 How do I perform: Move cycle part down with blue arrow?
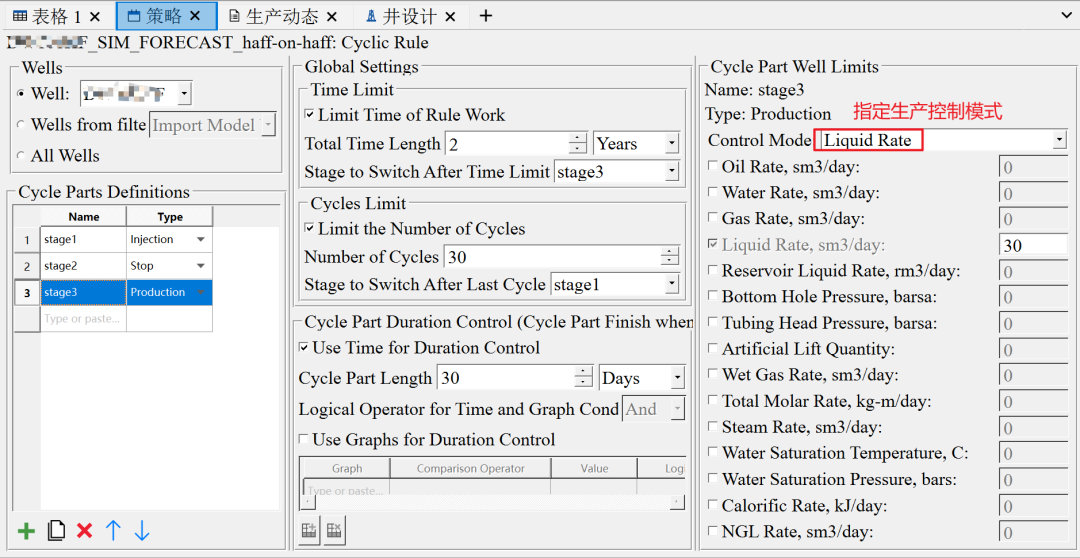coord(142,531)
